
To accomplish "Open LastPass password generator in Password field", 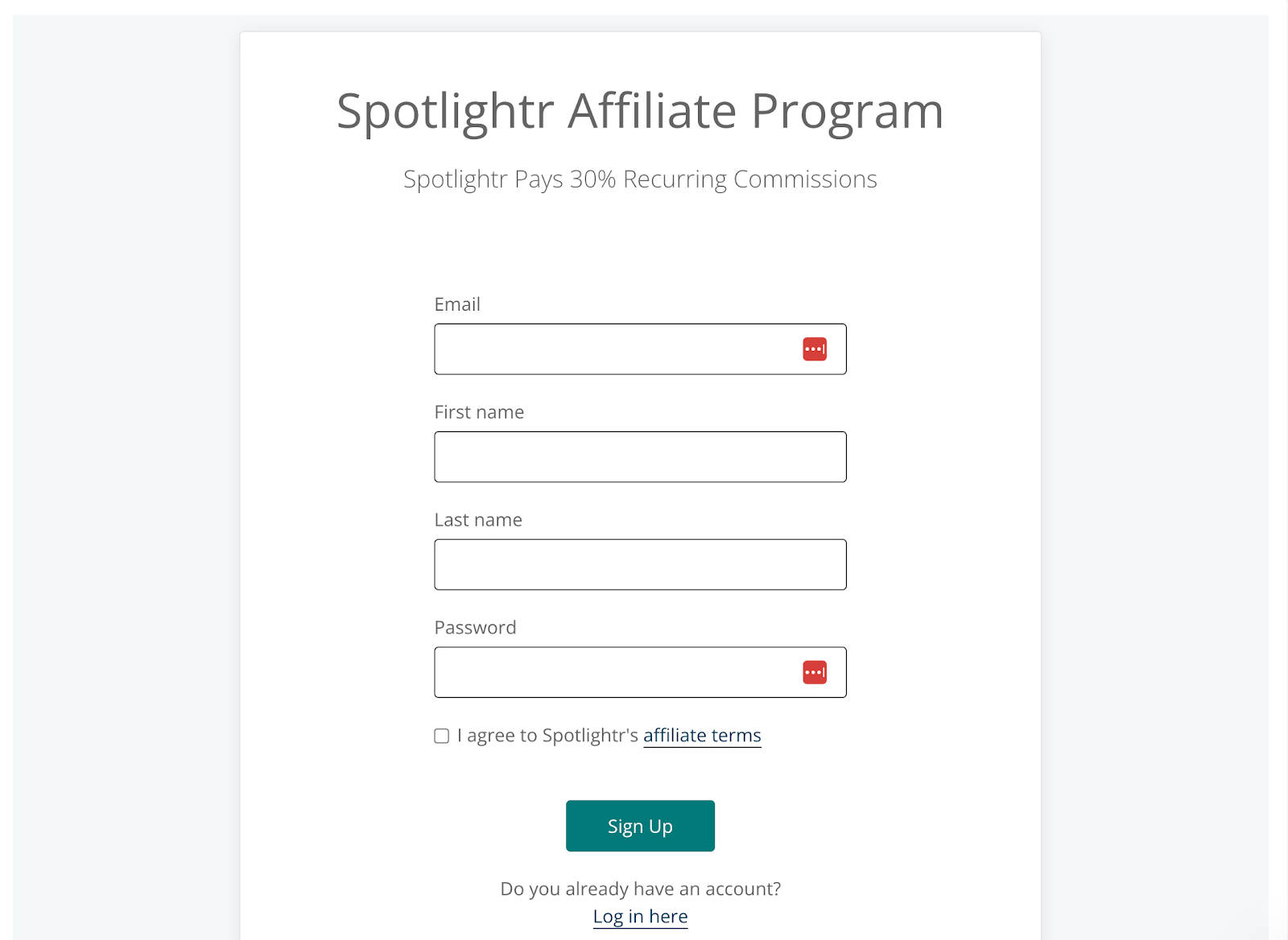I will coord(815,671).
